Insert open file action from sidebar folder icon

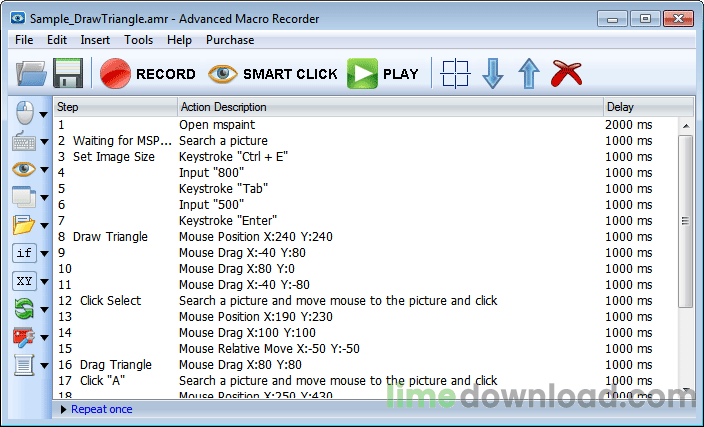point(23,225)
